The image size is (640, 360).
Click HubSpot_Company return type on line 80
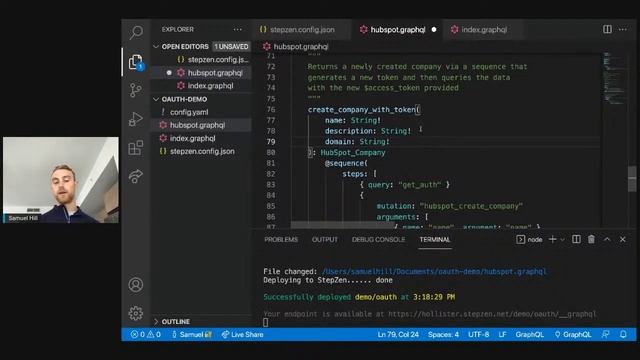click(353, 152)
